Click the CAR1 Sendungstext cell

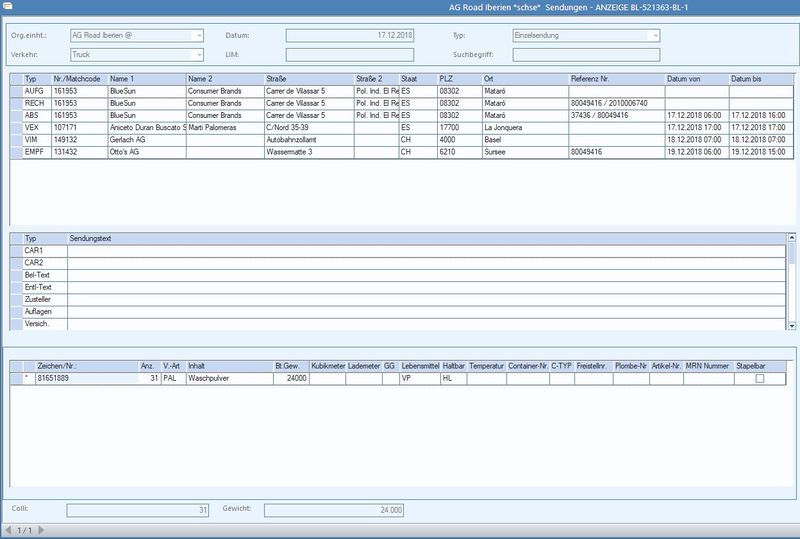coord(427,251)
